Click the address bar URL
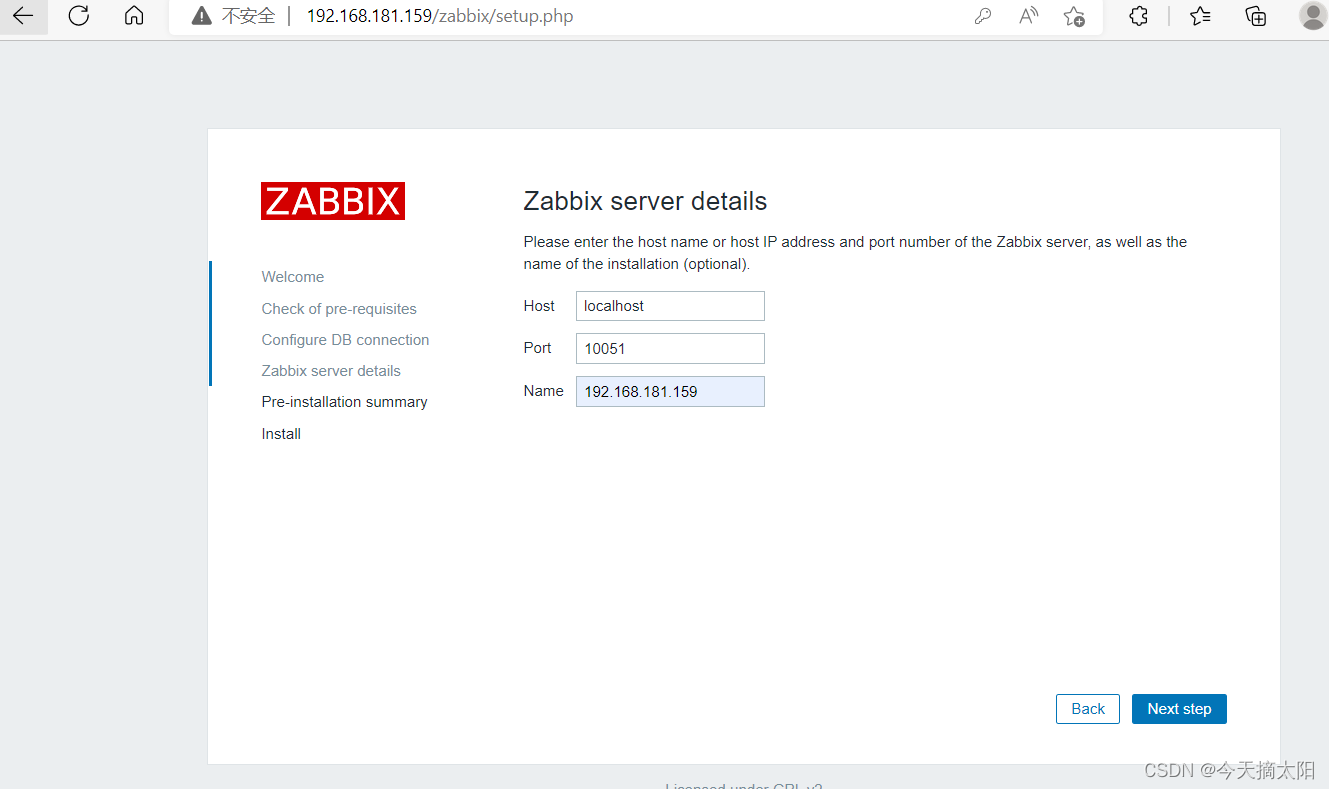 coord(440,16)
